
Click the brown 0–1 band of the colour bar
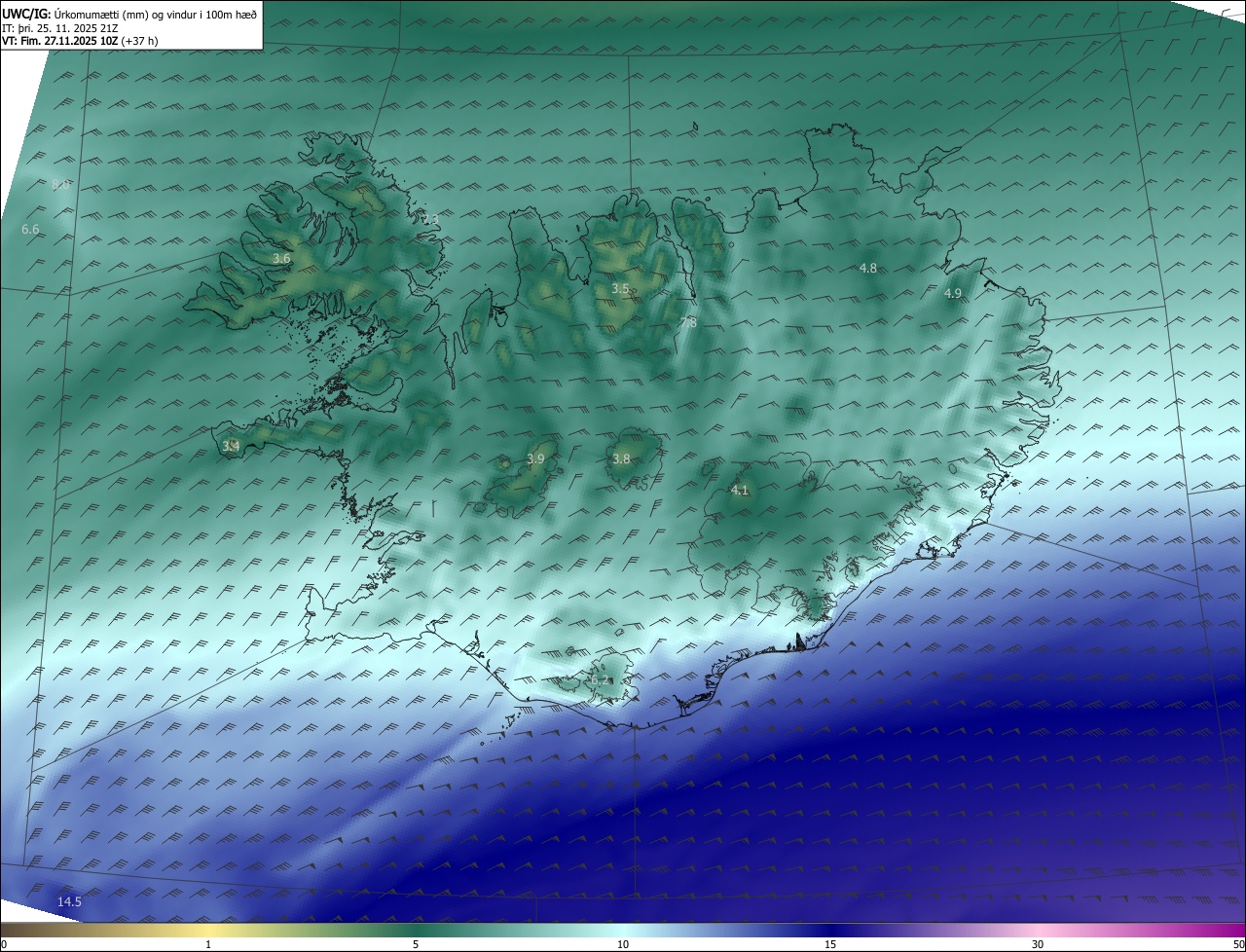pyautogui.click(x=104, y=930)
